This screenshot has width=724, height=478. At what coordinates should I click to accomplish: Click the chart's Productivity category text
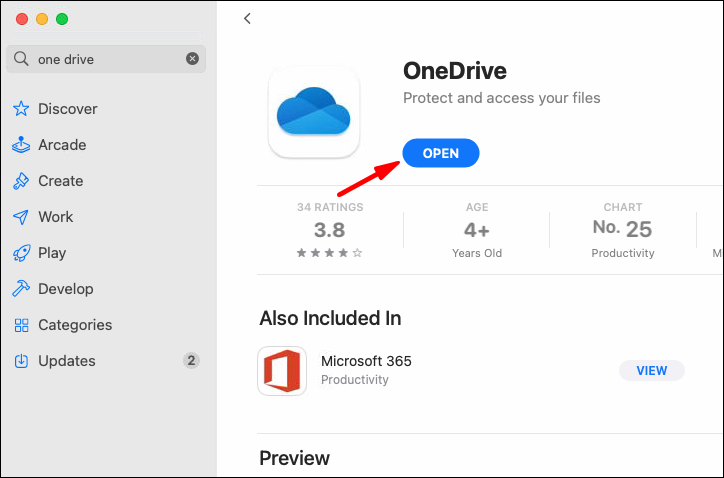tap(622, 253)
